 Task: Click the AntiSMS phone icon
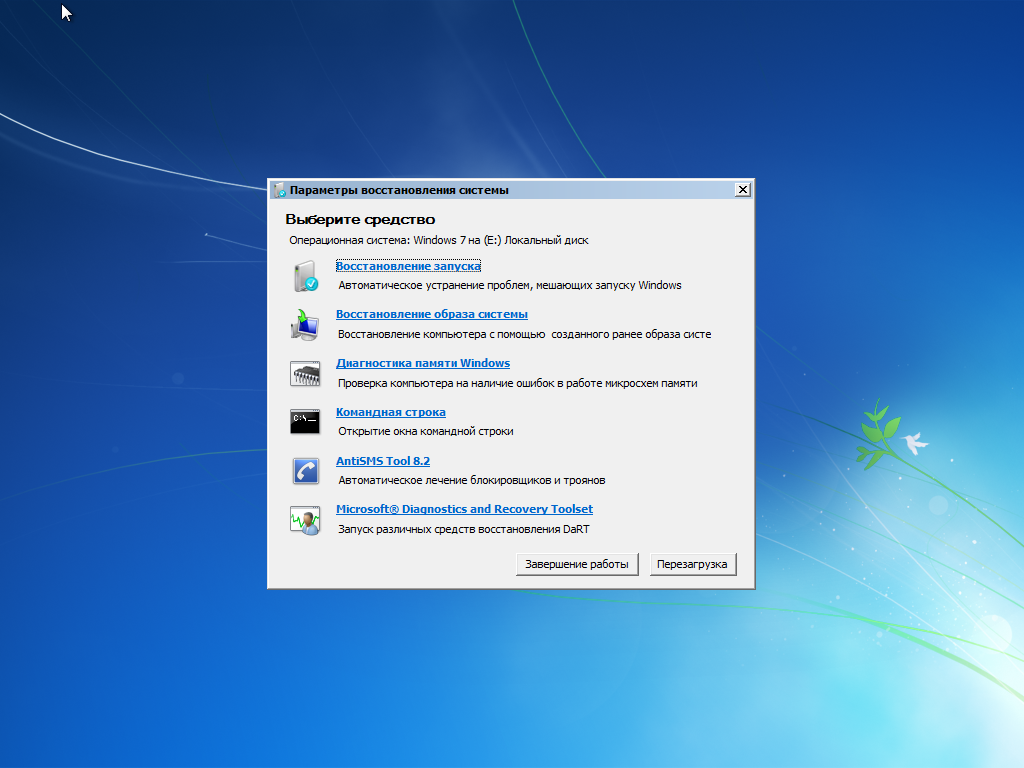coord(306,471)
